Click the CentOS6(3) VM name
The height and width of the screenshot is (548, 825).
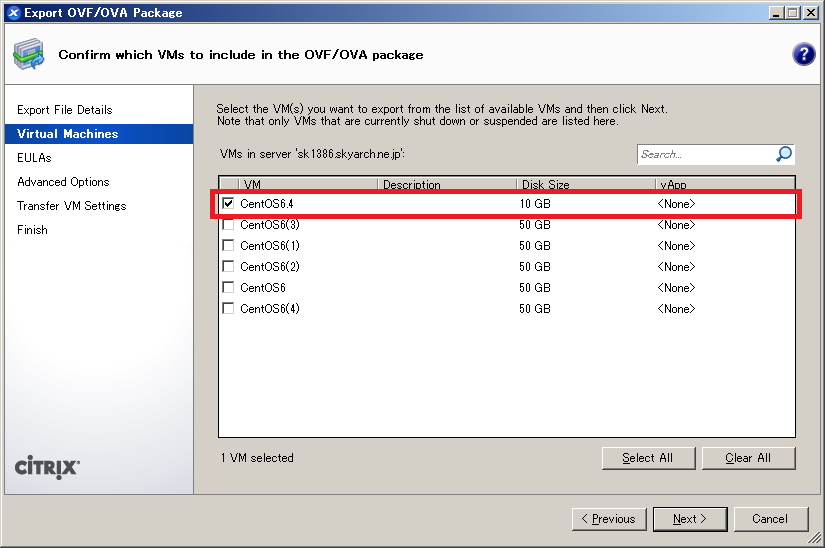[x=270, y=225]
